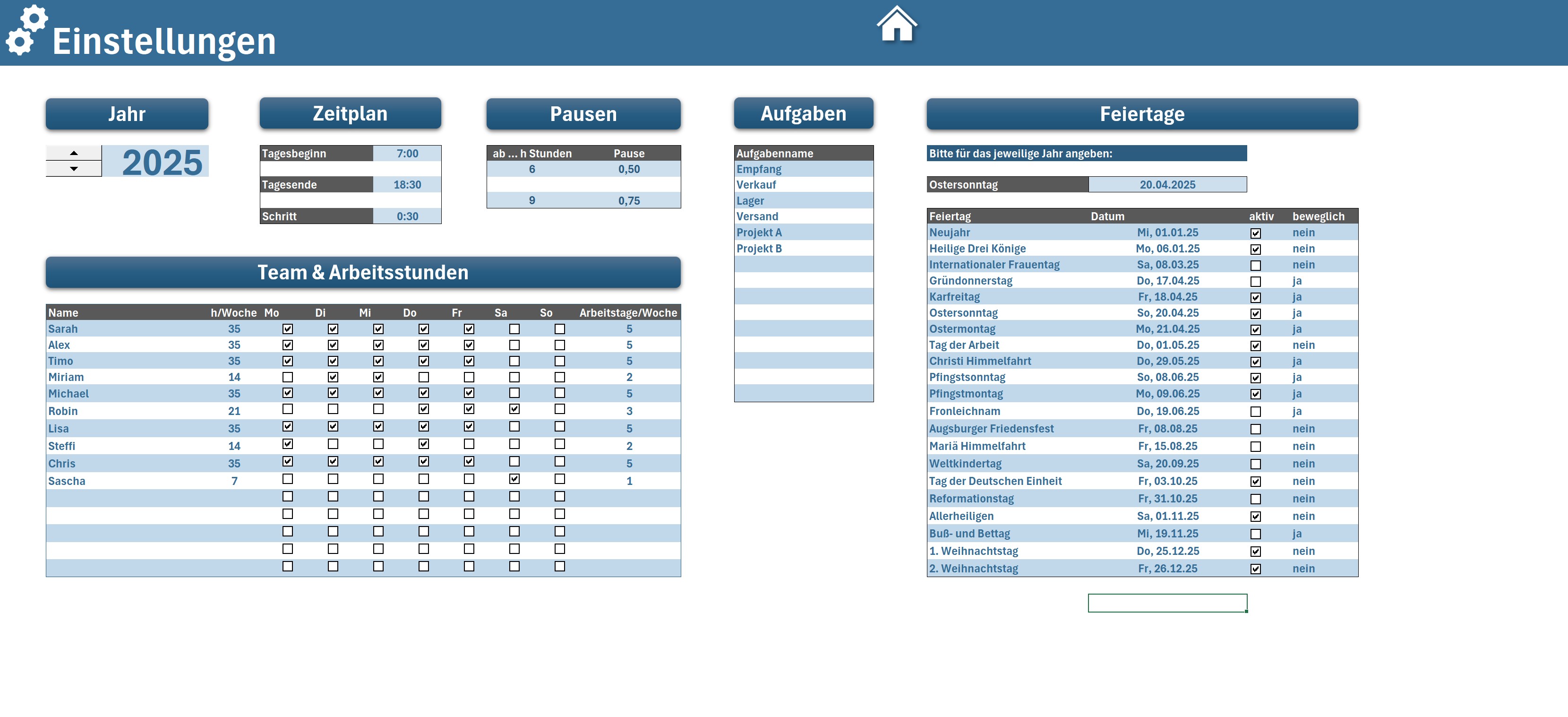
Task: Enable Miriam's Friday checkbox
Action: [469, 377]
